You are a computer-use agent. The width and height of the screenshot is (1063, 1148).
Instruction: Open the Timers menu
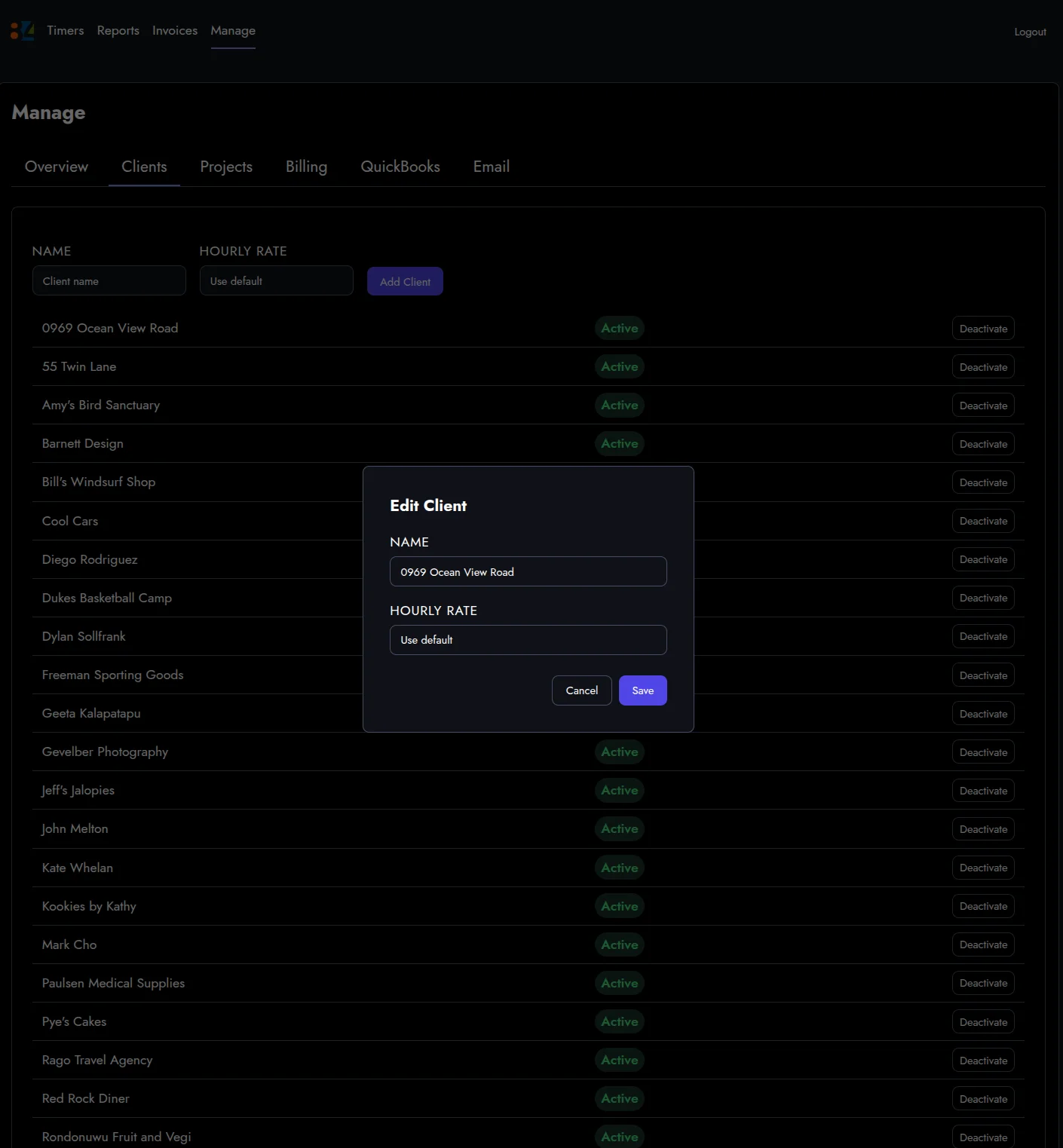point(66,31)
